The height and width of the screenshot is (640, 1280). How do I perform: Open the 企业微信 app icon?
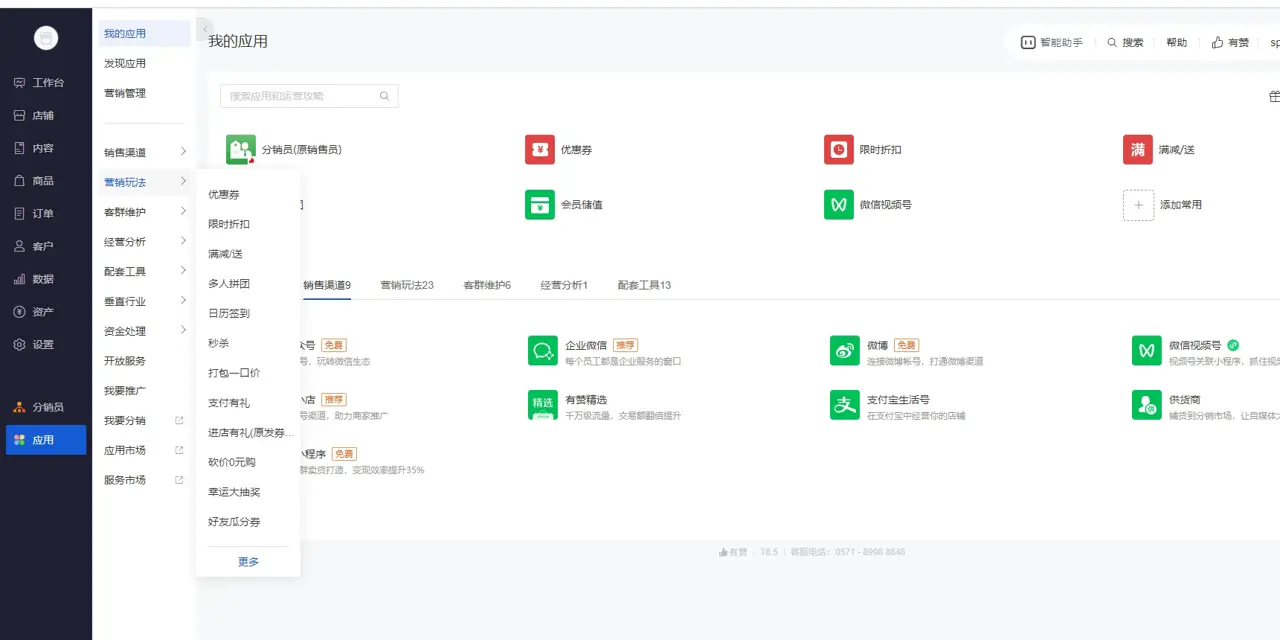542,351
